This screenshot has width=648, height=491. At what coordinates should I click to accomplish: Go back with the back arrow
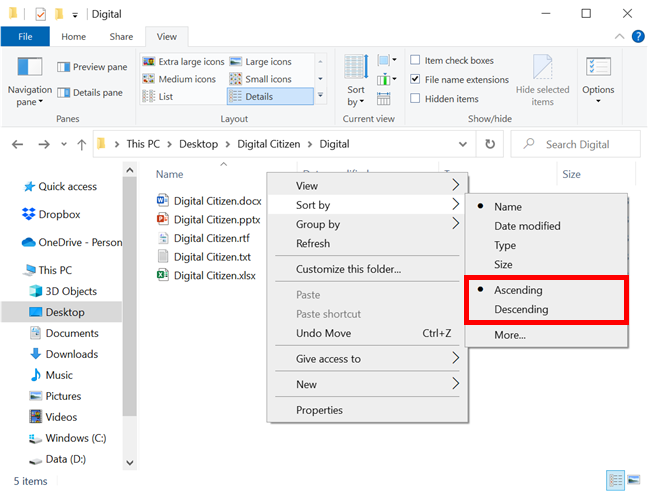pos(17,144)
